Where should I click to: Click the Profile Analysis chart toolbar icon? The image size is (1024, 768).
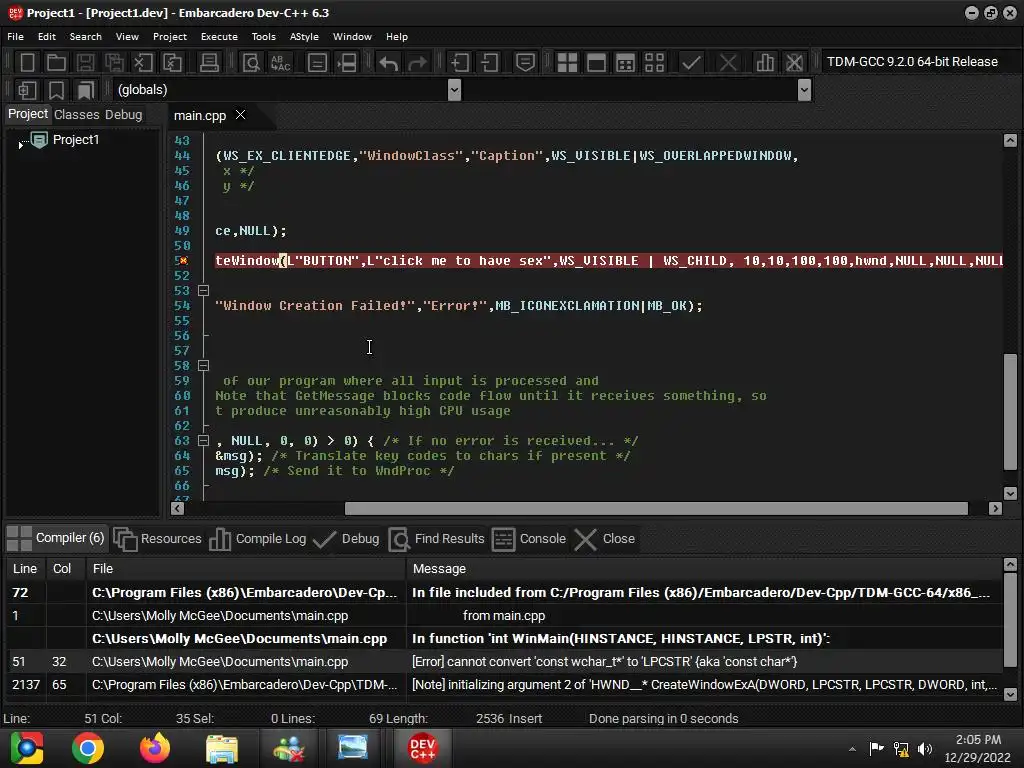[765, 63]
